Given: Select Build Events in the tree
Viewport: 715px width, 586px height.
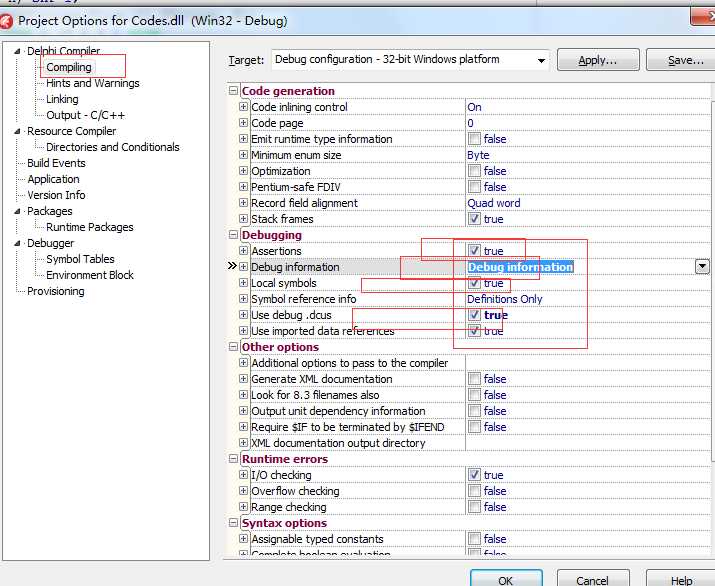Looking at the screenshot, I should 56,163.
